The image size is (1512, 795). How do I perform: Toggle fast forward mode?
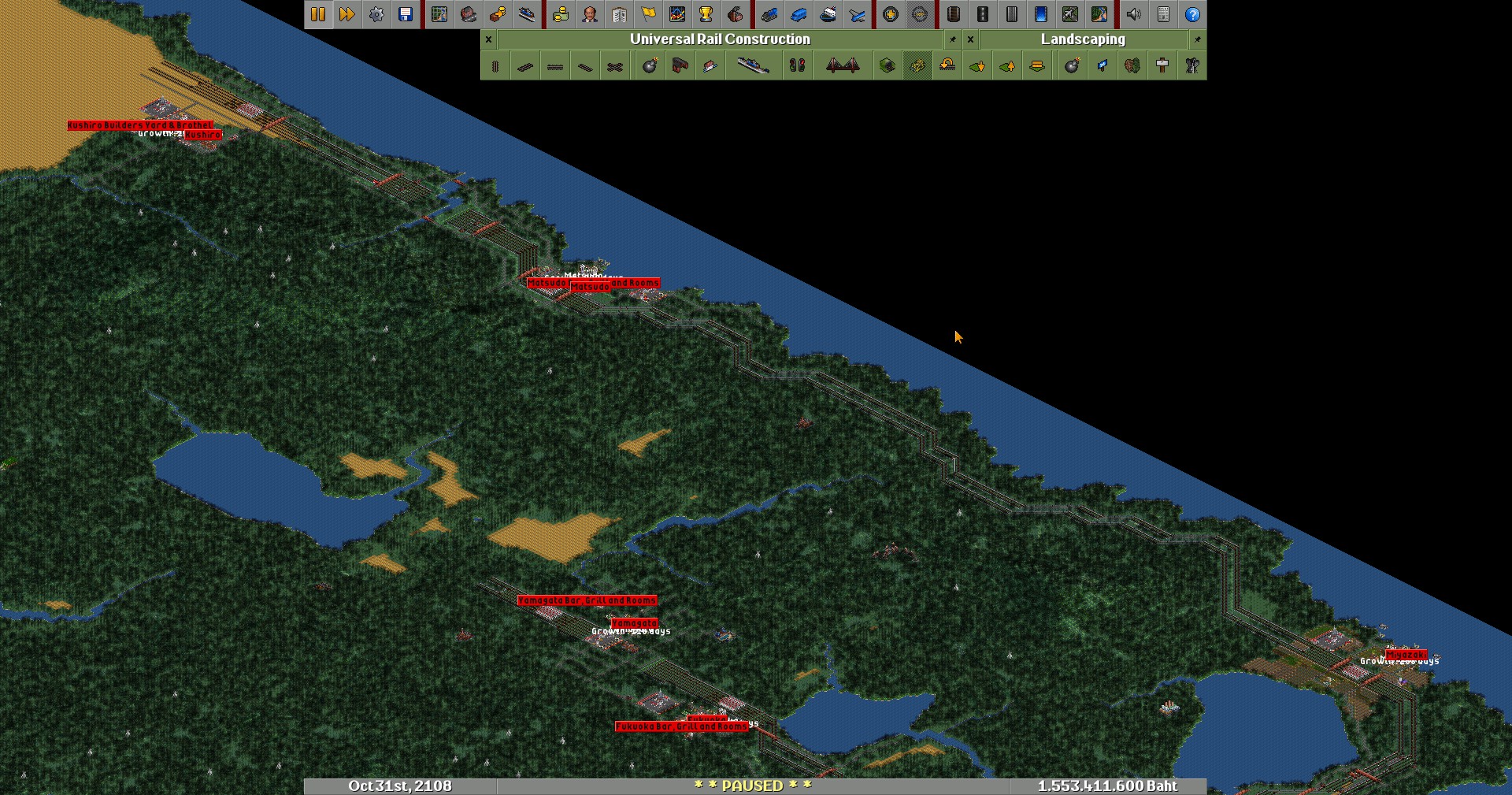347,14
